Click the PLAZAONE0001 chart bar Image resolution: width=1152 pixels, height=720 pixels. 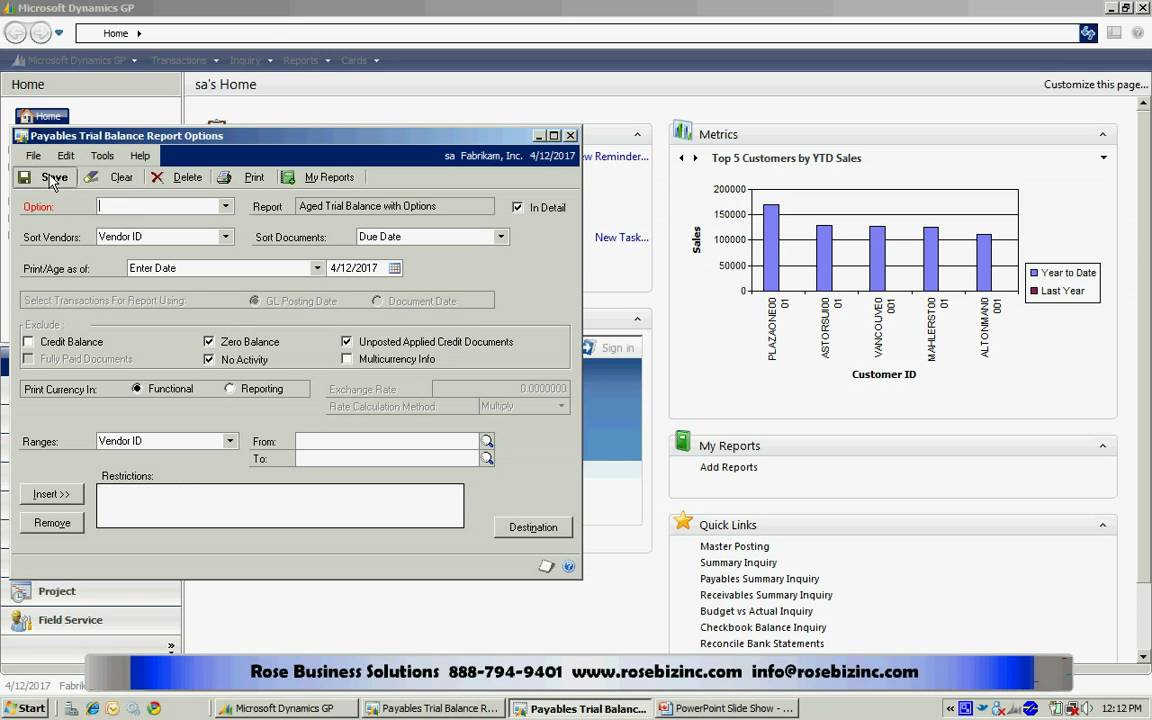[771, 248]
